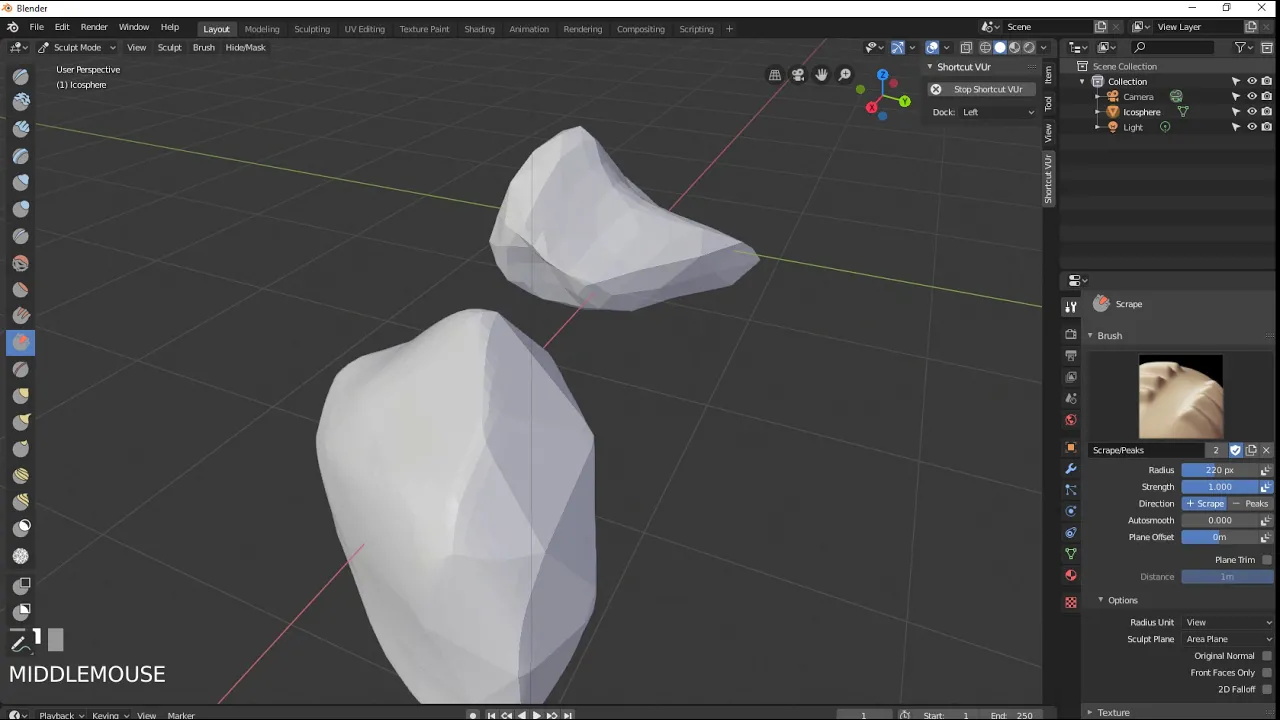
Task: Enable Original Normal checkbox
Action: 1267,656
